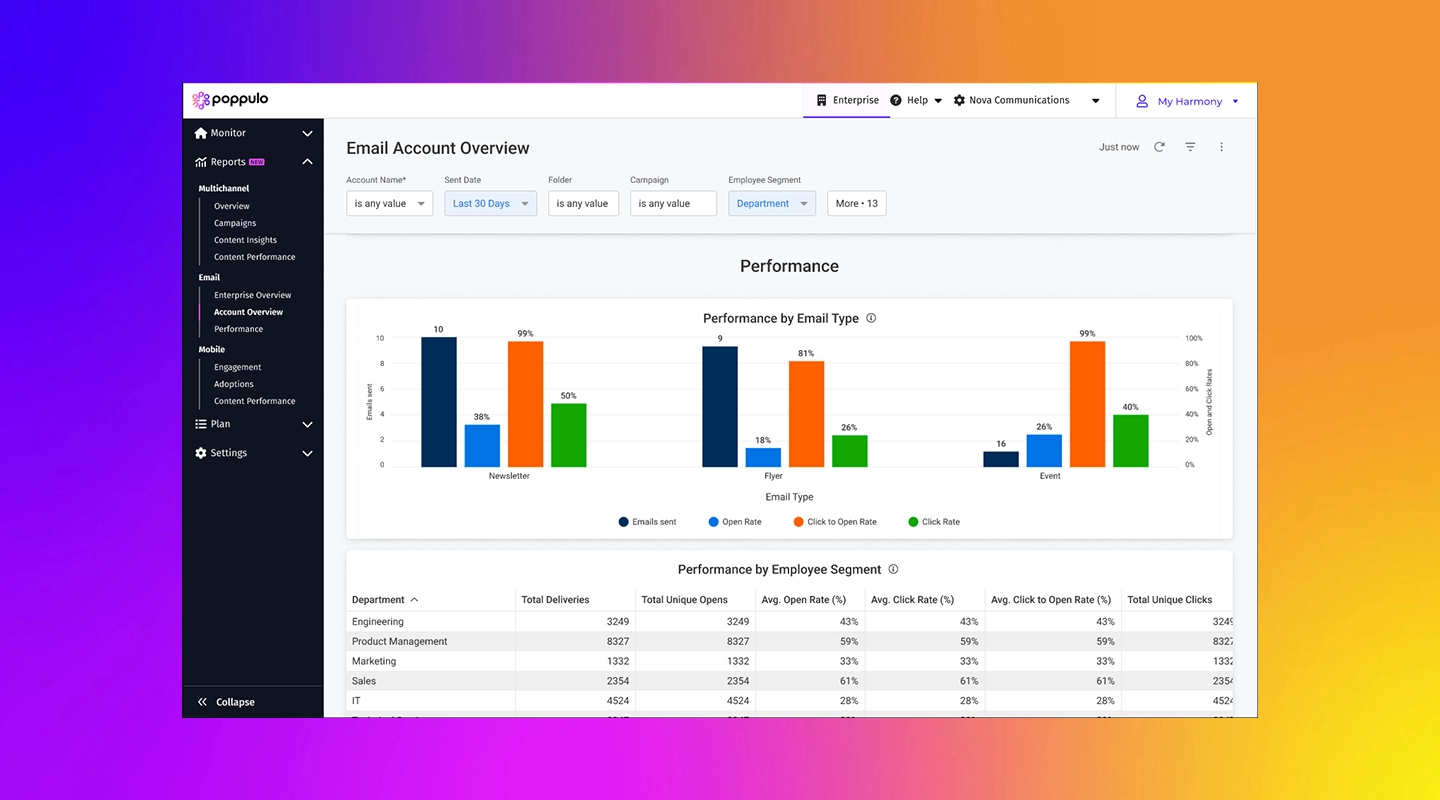Click the More • 13 filters button
1440x800 pixels.
click(x=857, y=203)
